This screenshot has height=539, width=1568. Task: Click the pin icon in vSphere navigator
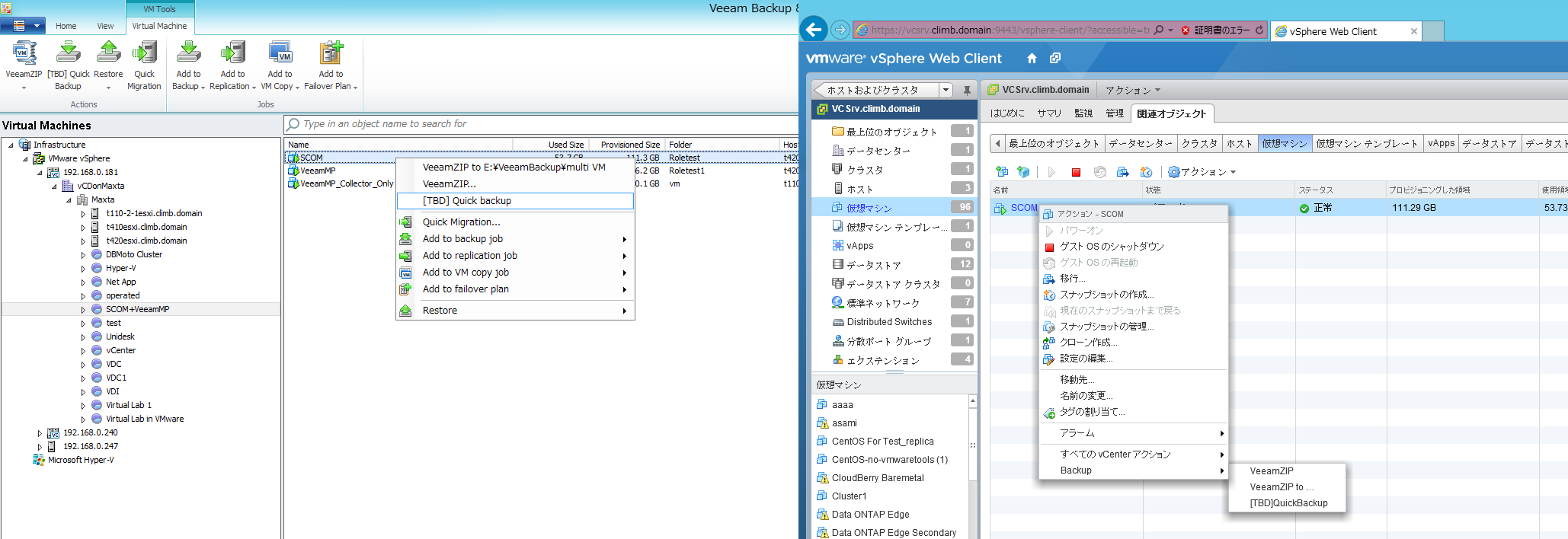tap(967, 90)
